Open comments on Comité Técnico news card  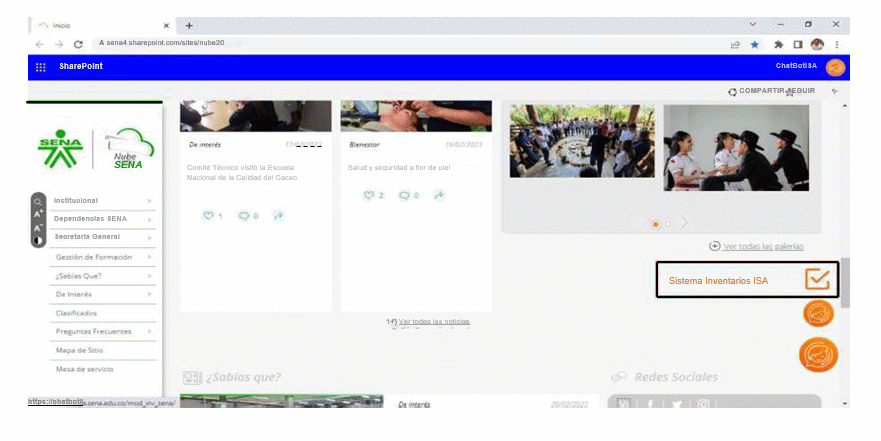coord(247,216)
